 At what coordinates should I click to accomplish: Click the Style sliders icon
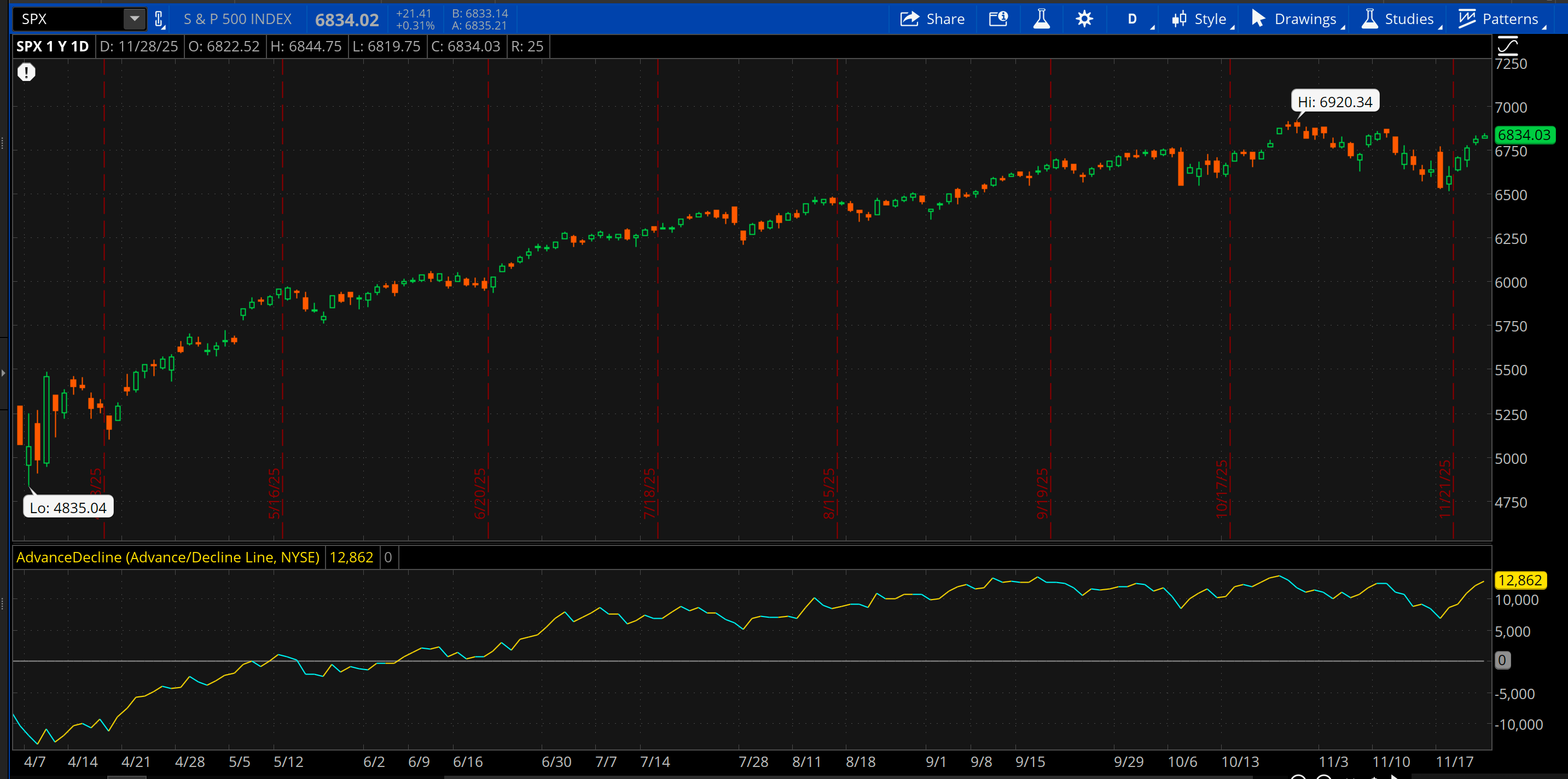(1180, 19)
